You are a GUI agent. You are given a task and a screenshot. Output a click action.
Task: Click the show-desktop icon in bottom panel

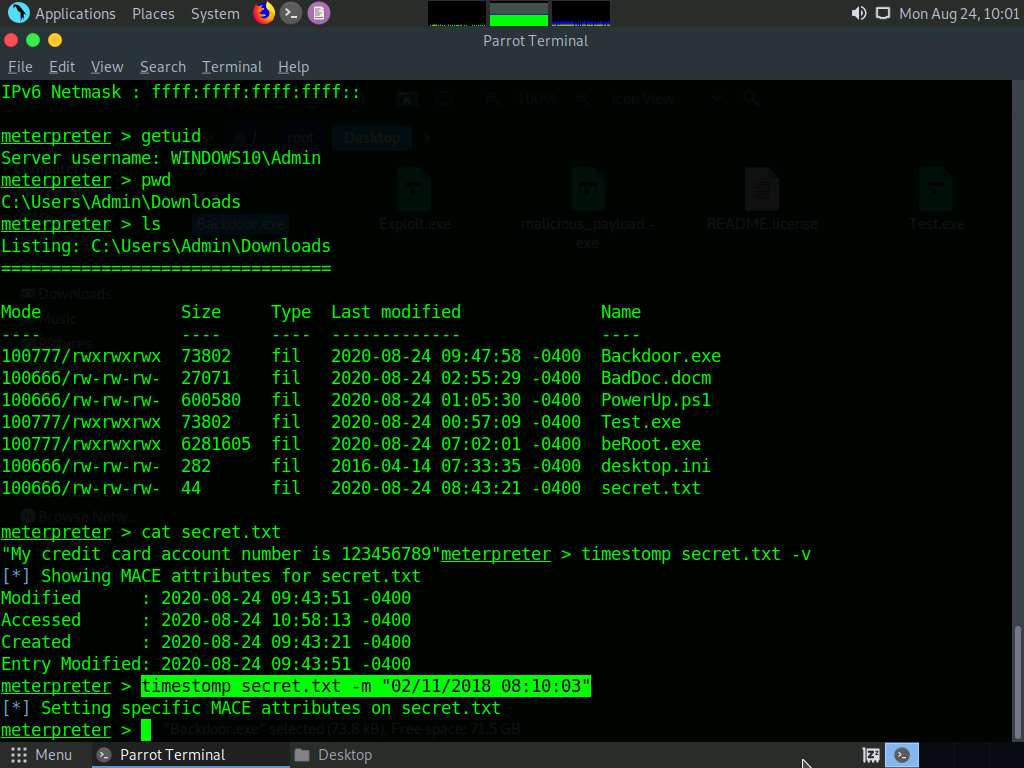pyautogui.click(x=871, y=756)
